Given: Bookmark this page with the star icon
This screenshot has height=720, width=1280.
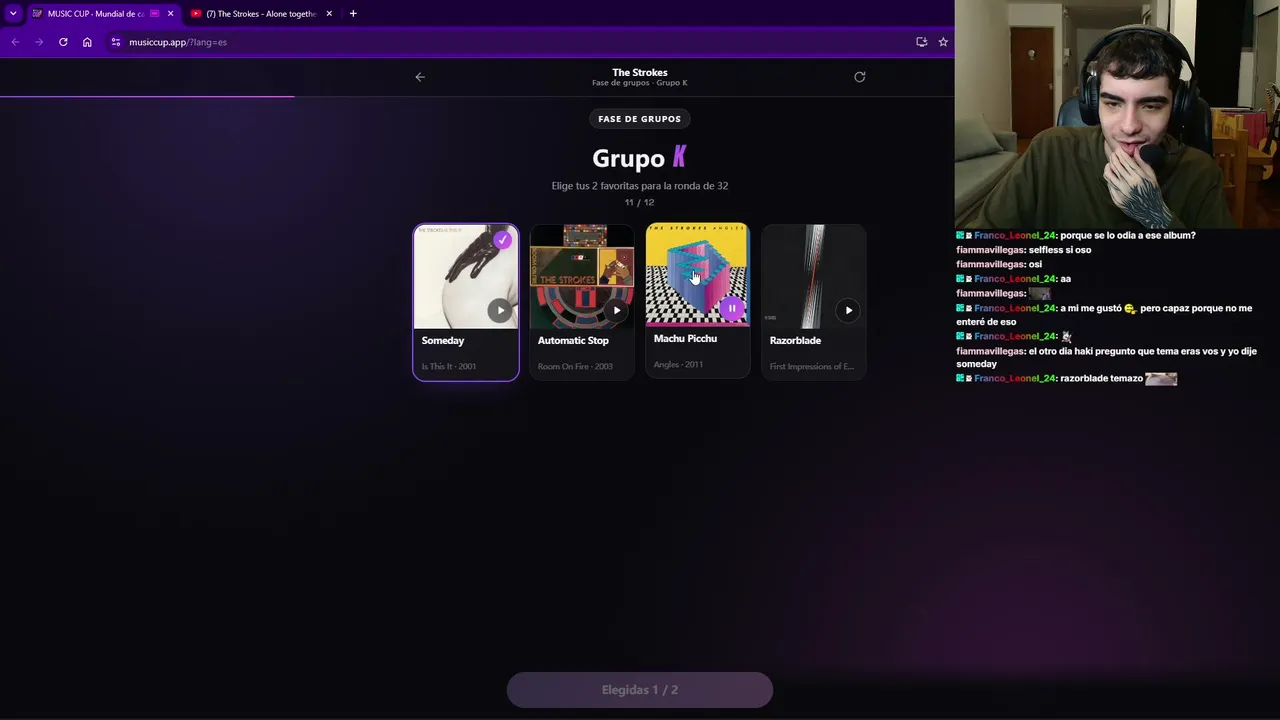Looking at the screenshot, I should coord(943,42).
